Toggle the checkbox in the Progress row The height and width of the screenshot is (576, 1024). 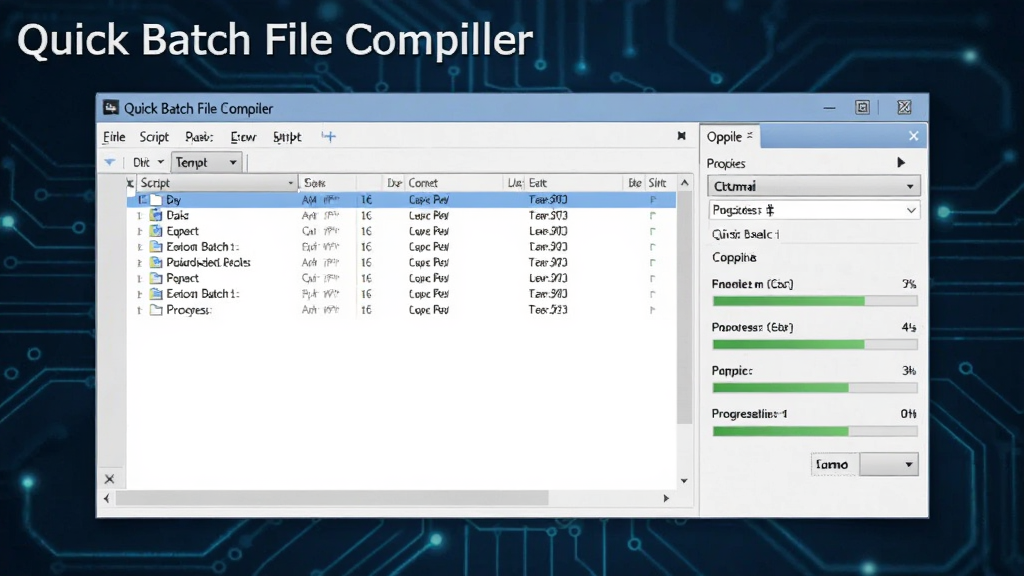[652, 310]
